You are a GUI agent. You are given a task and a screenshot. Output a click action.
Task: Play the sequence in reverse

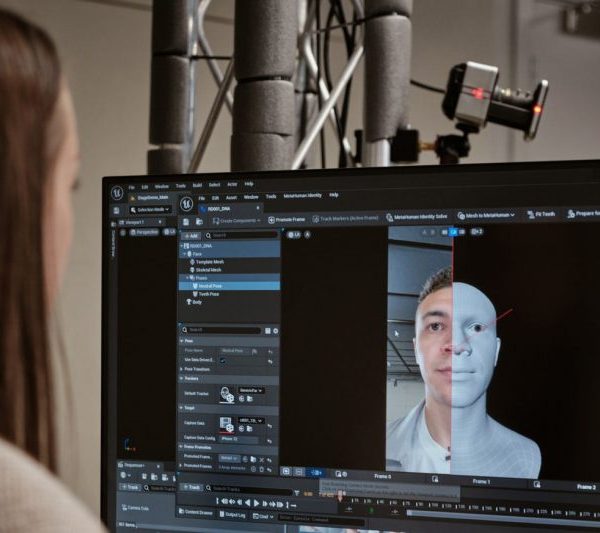pyautogui.click(x=248, y=503)
